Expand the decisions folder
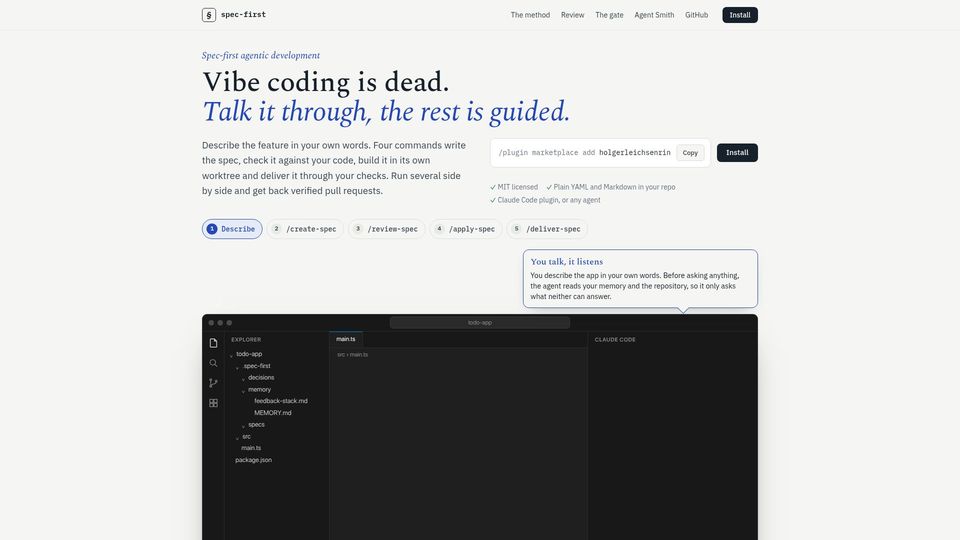Viewport: 960px width, 540px height. pyautogui.click(x=261, y=378)
